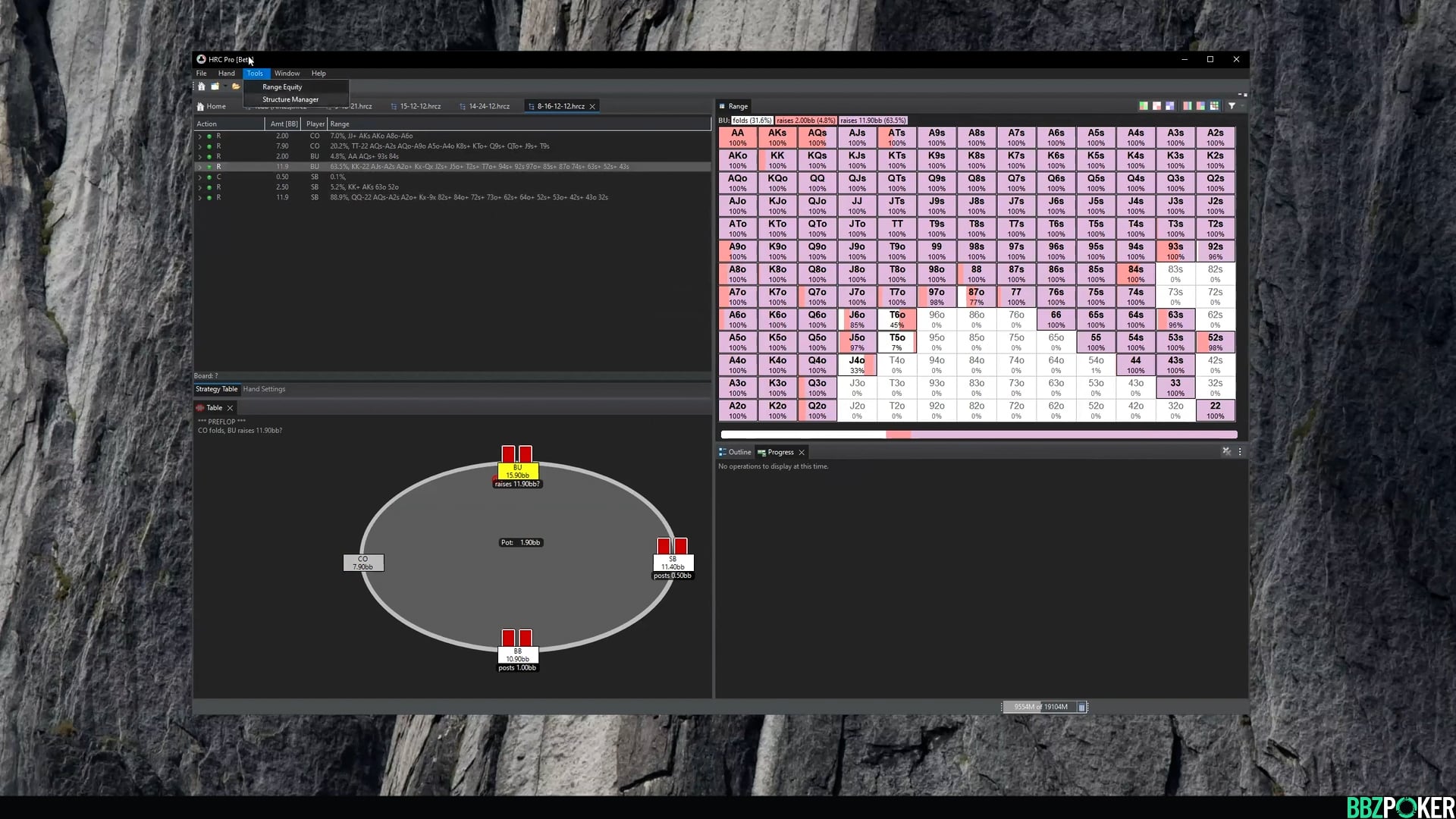Expand the SB 0.50 call row
This screenshot has height=819, width=1456.
(200, 177)
